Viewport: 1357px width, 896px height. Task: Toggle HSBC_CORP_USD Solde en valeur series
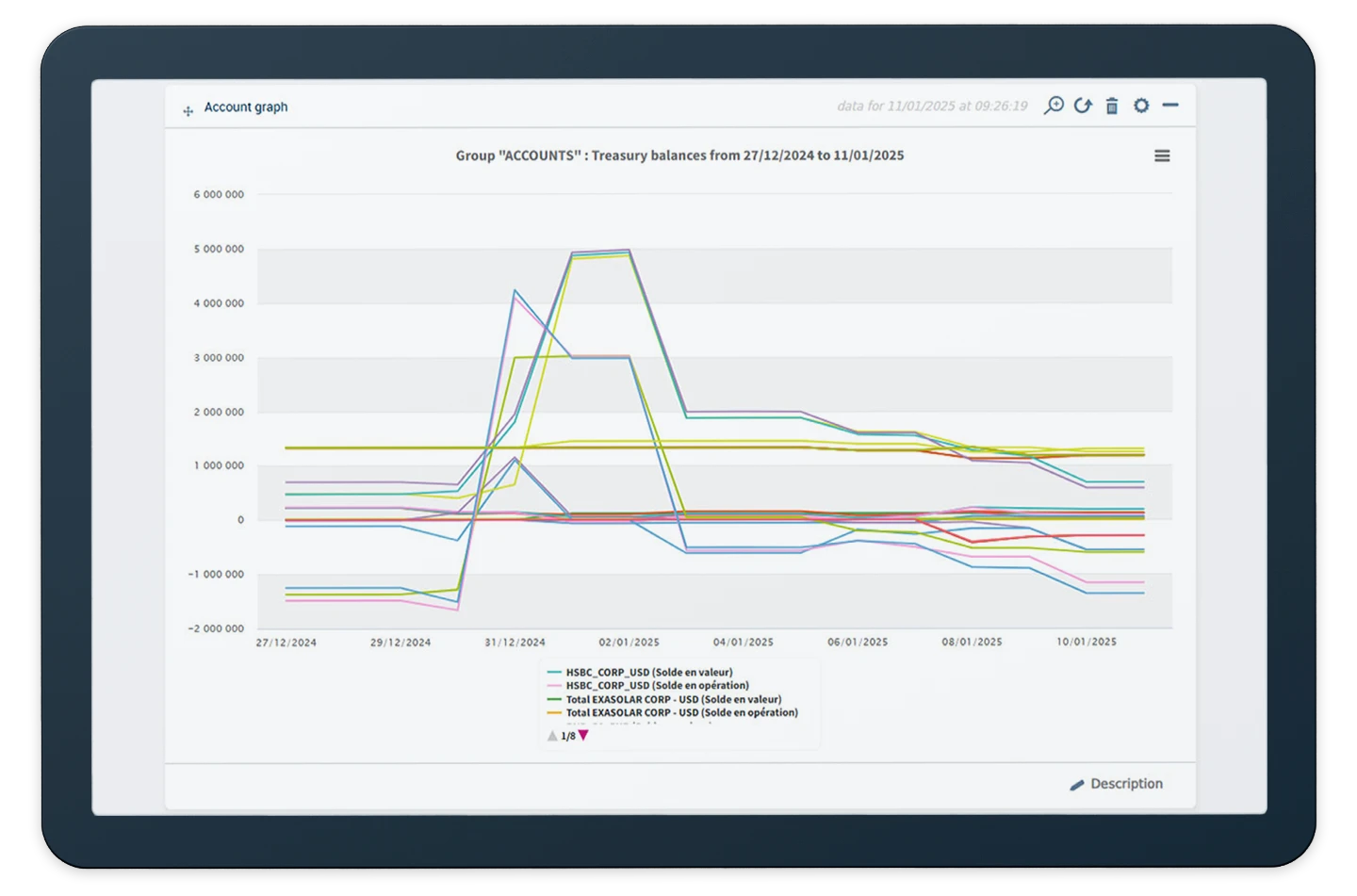(648, 673)
